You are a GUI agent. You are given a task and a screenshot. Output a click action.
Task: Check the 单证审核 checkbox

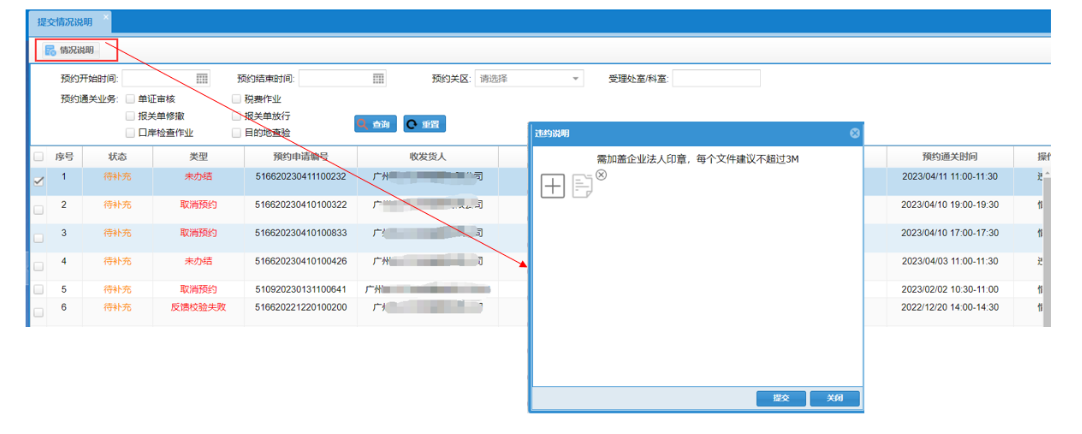(x=130, y=99)
